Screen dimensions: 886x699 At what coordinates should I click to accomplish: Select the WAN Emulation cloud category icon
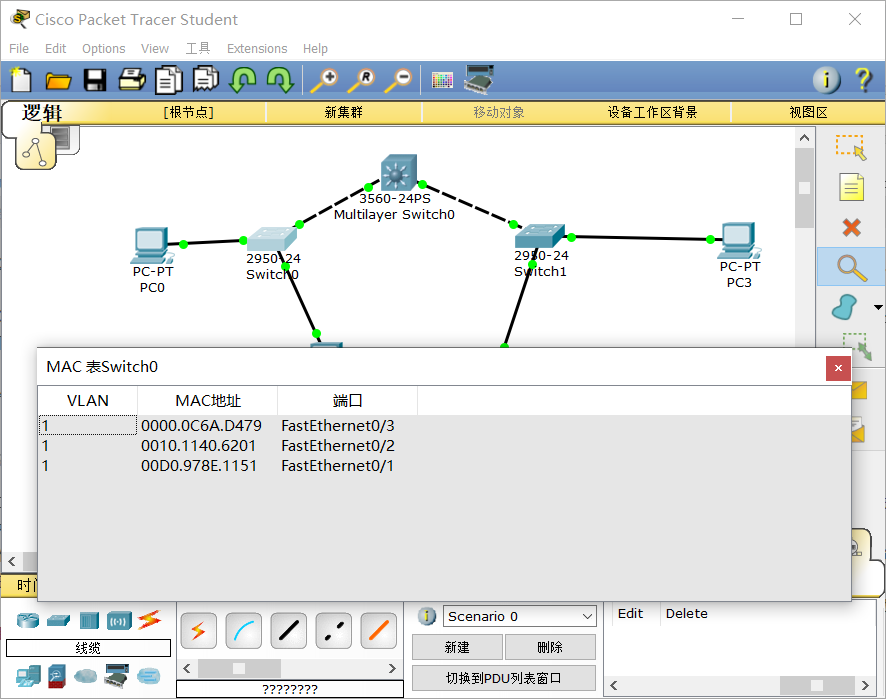85,676
